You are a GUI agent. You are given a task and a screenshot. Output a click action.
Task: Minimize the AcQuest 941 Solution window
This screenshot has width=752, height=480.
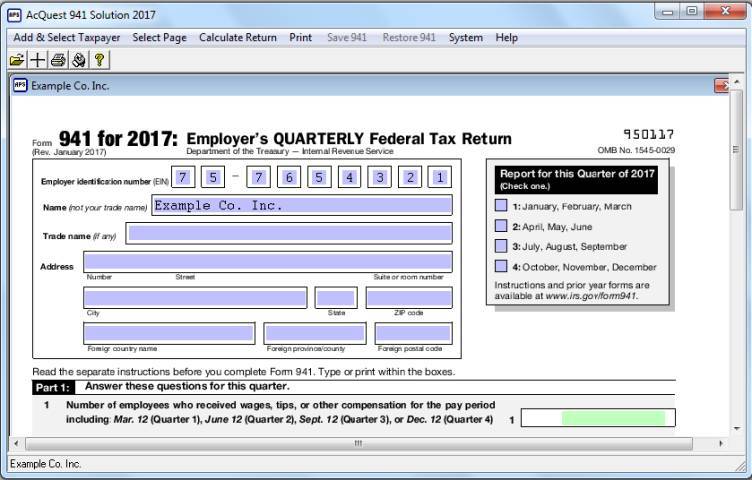pyautogui.click(x=668, y=11)
